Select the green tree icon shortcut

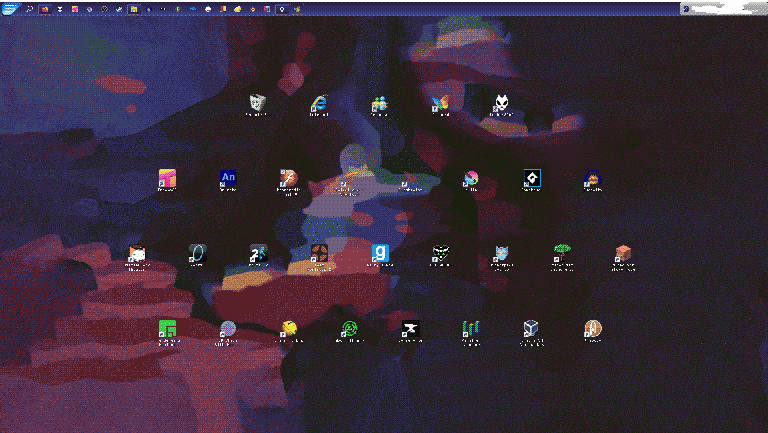click(x=562, y=254)
